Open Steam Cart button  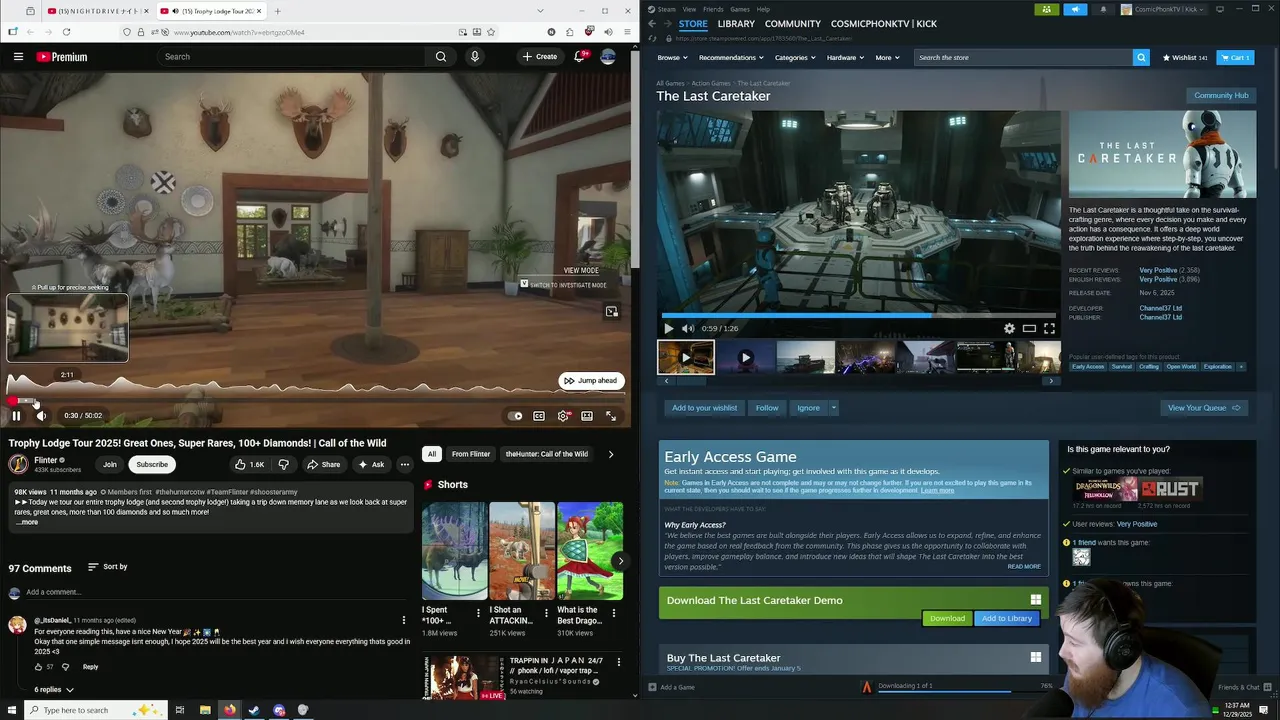click(x=1234, y=57)
